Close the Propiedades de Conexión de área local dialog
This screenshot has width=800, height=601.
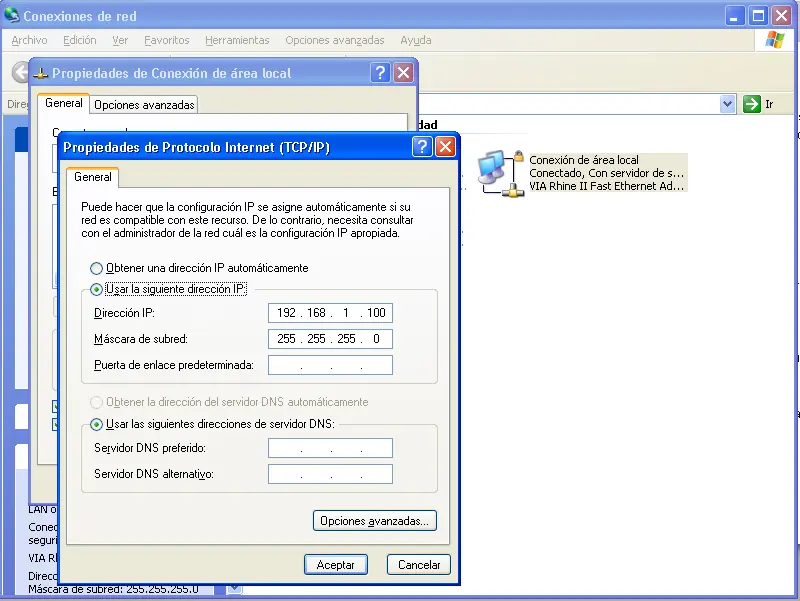pos(404,73)
